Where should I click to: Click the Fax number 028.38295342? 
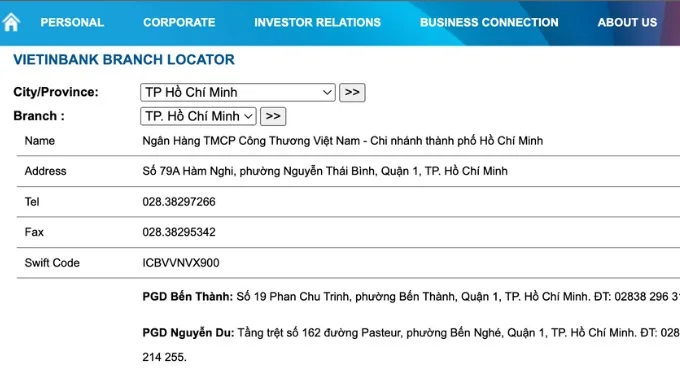click(179, 232)
